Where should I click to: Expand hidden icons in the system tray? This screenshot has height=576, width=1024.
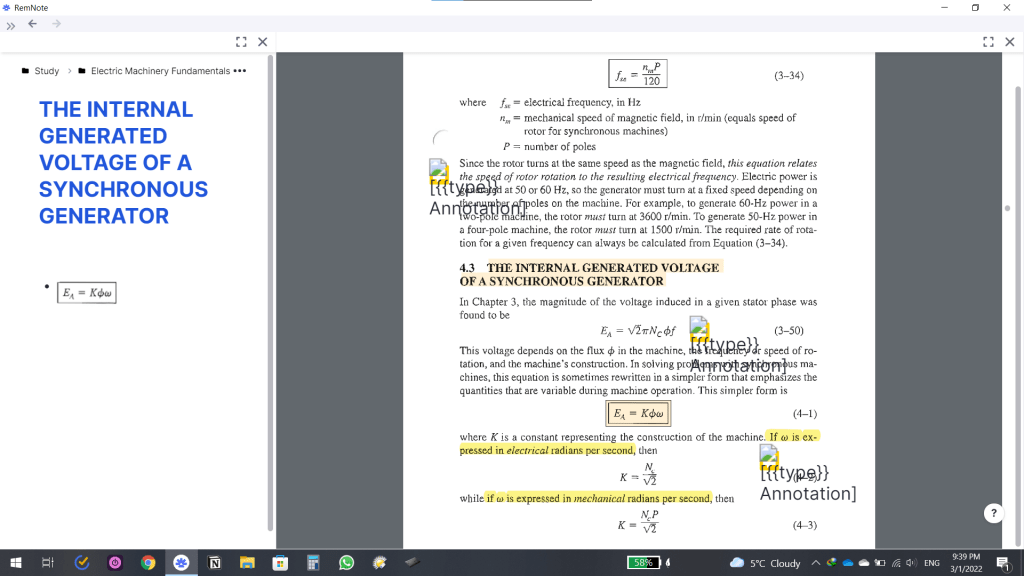coord(816,563)
